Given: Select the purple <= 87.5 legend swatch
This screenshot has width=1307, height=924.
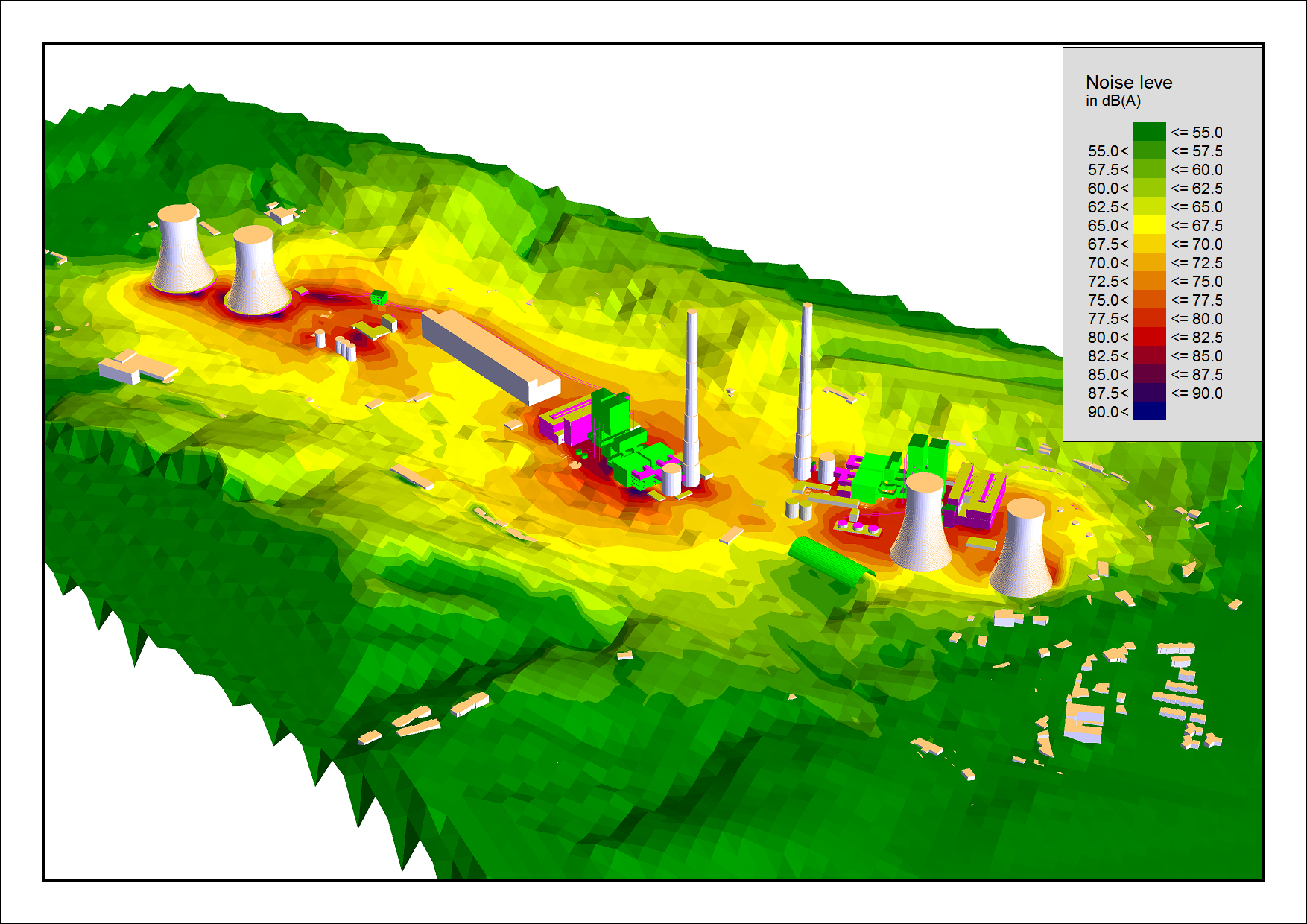Looking at the screenshot, I should (1148, 374).
